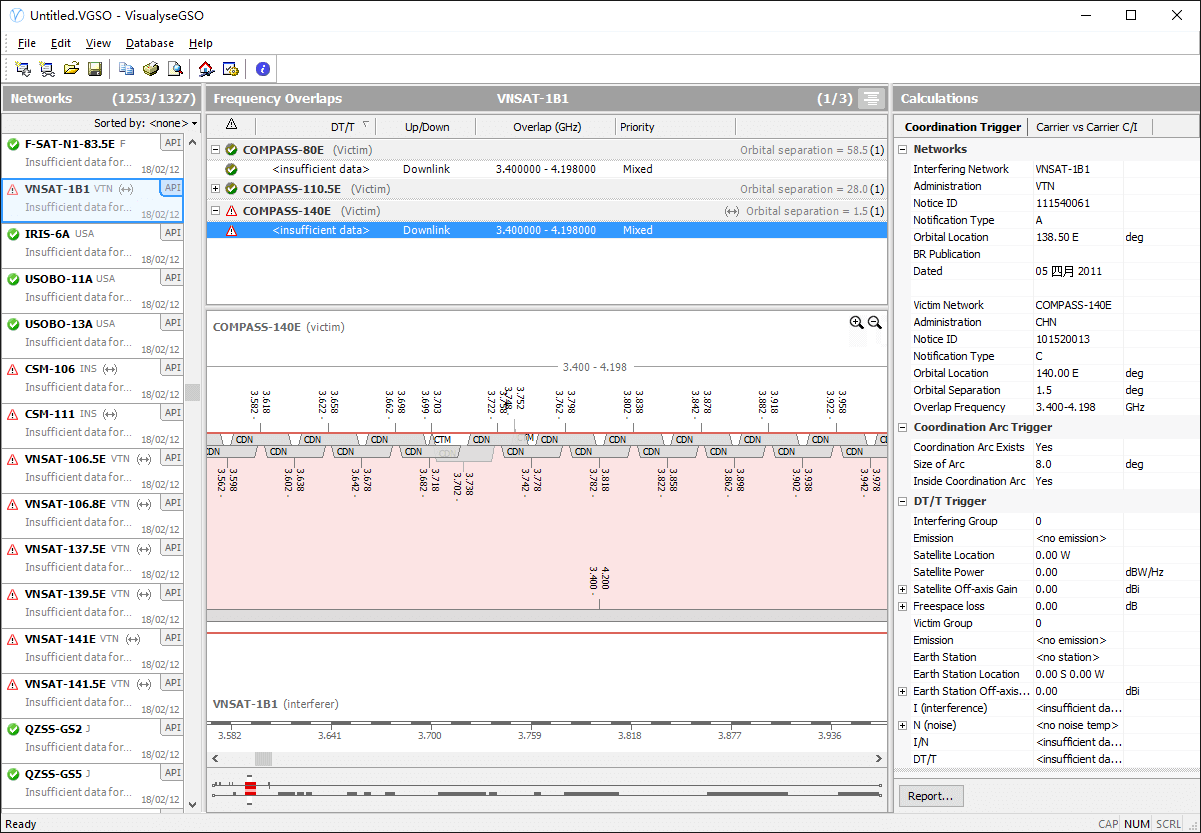Screen dimensions: 1201x833
Task: Open the Sorted by dropdown
Action: coord(147,123)
